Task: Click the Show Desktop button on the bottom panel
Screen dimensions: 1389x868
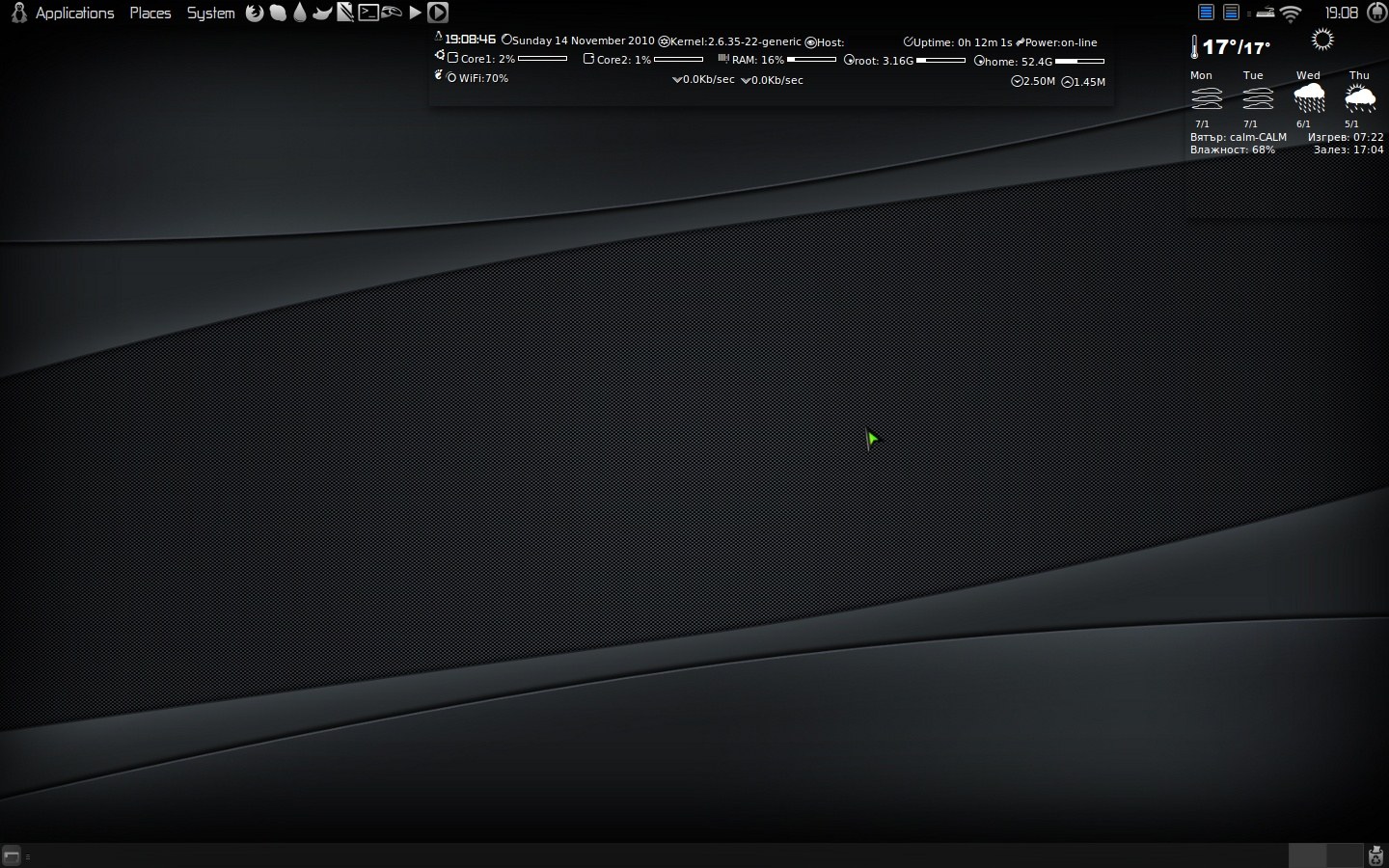Action: coord(11,855)
